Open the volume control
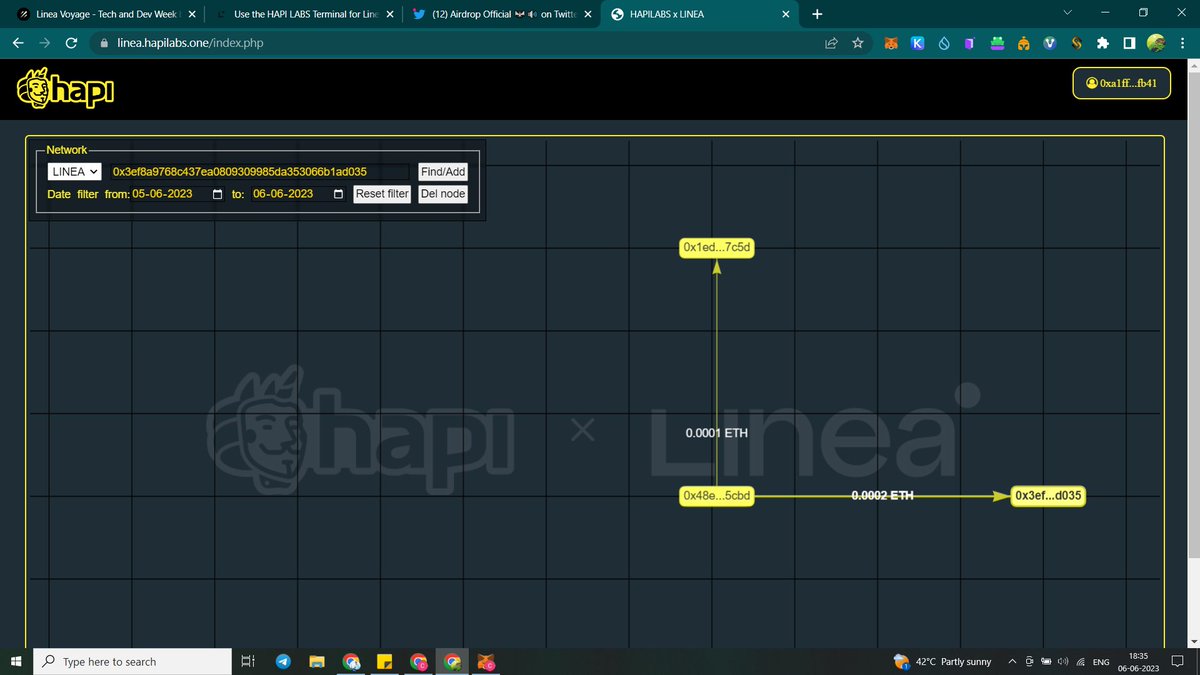Screen dimensions: 1200x675 click(x=1062, y=662)
